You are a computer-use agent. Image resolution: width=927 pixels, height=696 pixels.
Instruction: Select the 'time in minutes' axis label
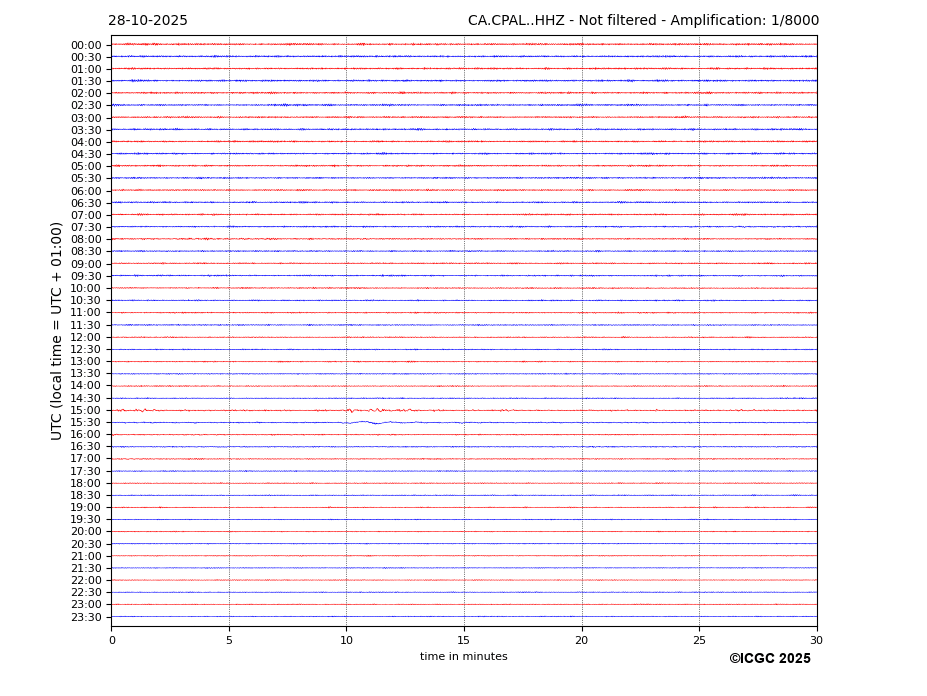[463, 657]
